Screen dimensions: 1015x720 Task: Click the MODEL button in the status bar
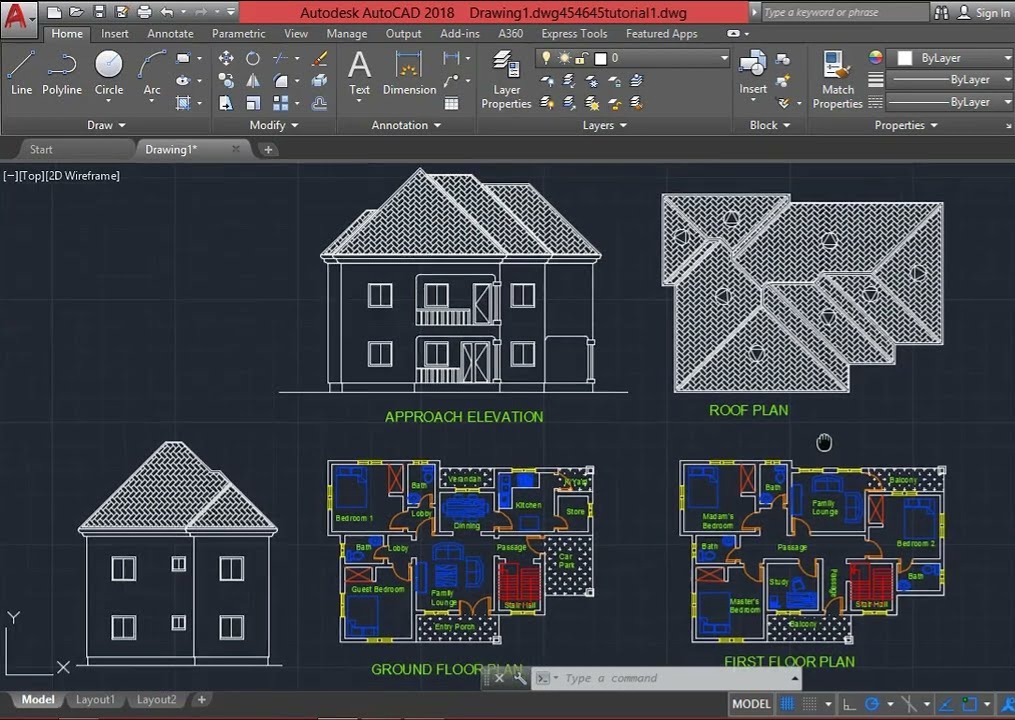point(750,703)
